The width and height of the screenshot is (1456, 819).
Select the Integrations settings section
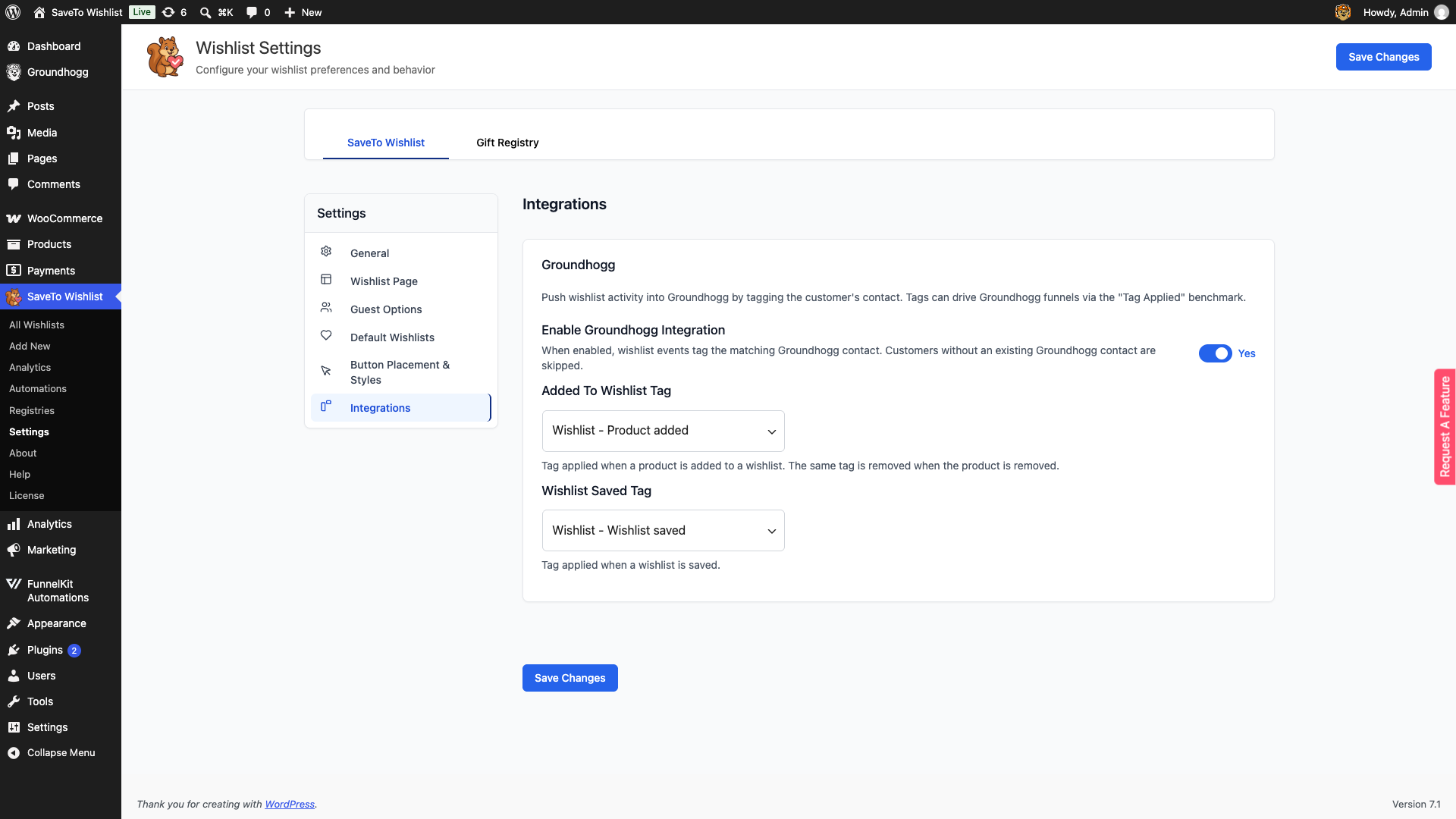401,408
